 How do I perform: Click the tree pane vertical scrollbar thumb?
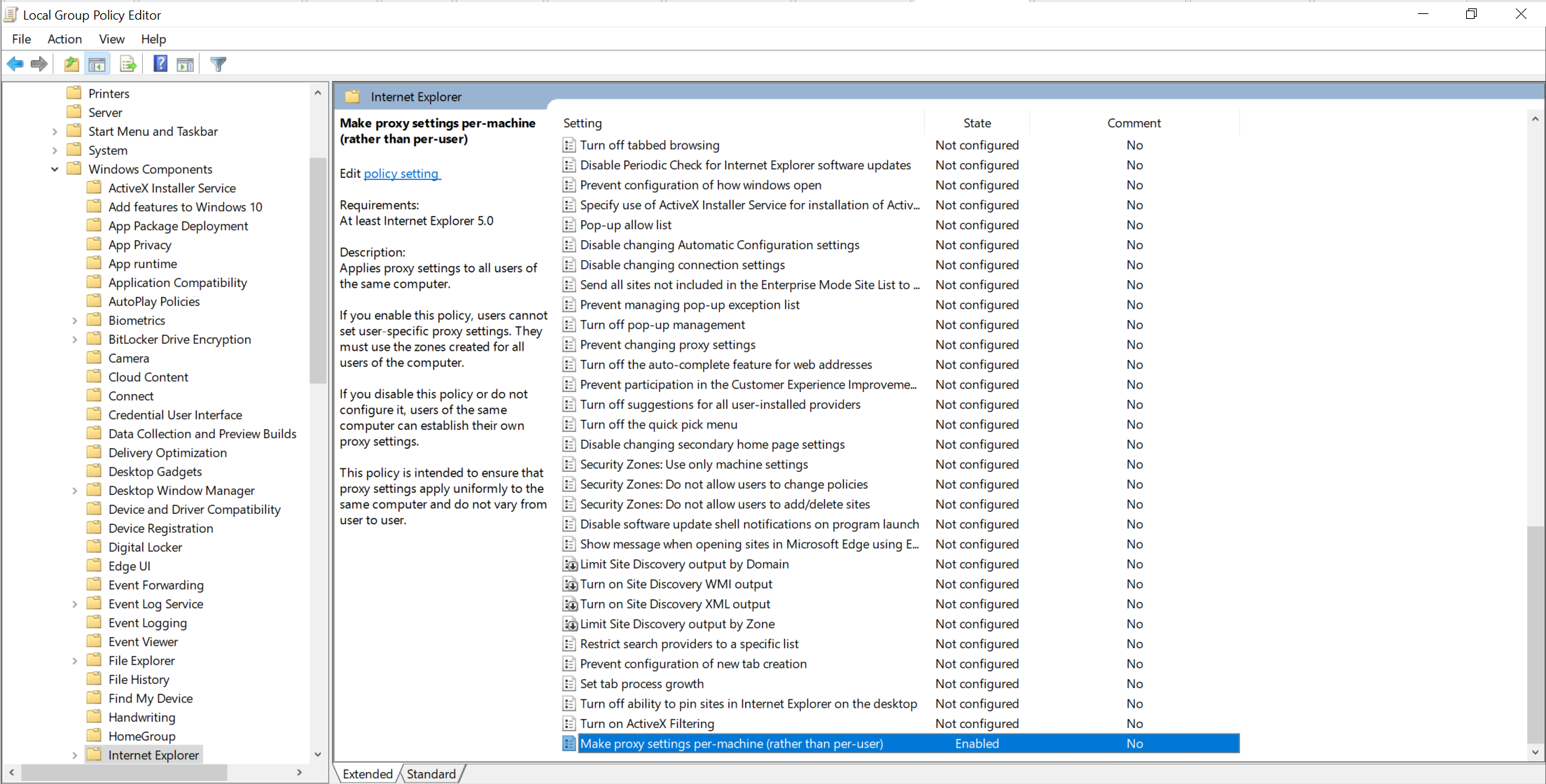pos(318,270)
